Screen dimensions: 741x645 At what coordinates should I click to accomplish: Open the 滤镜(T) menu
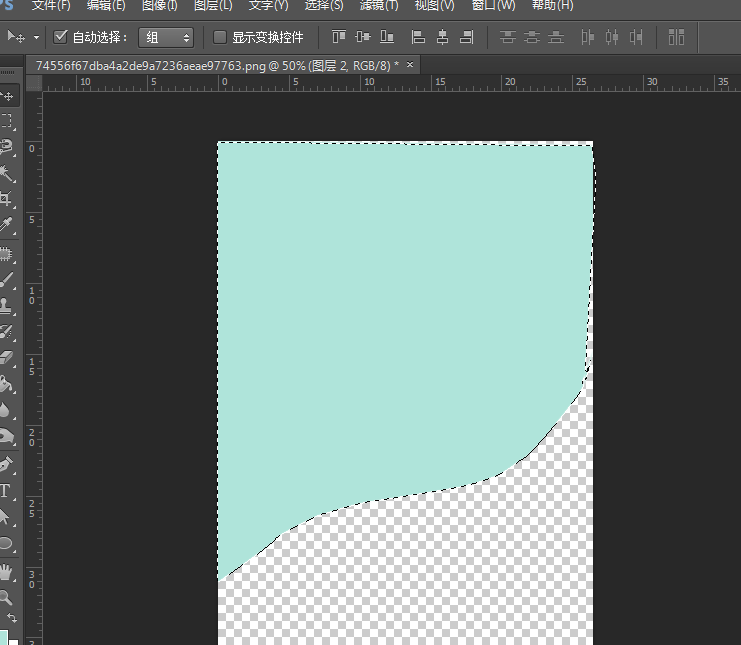pos(379,5)
